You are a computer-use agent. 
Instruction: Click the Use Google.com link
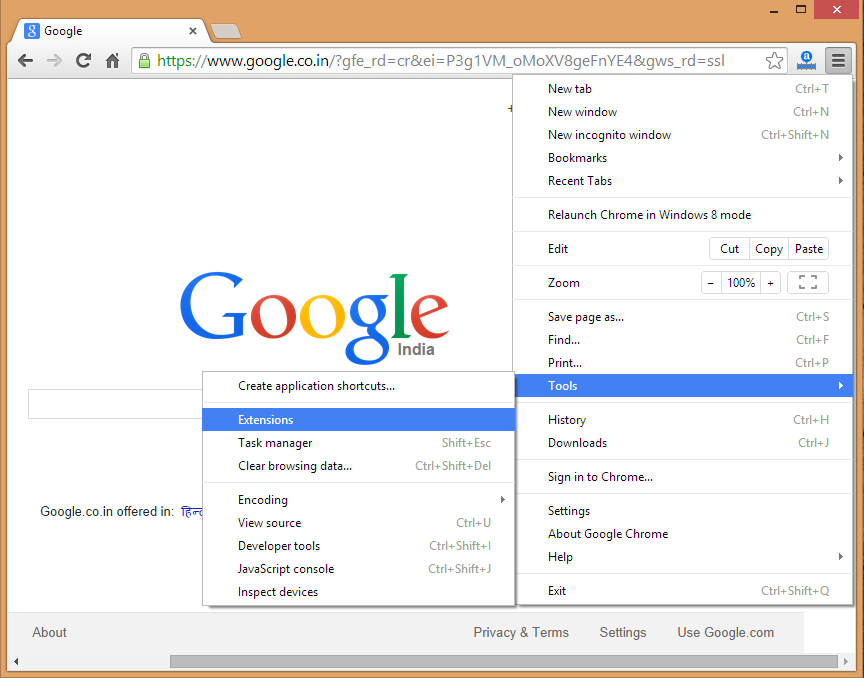725,632
